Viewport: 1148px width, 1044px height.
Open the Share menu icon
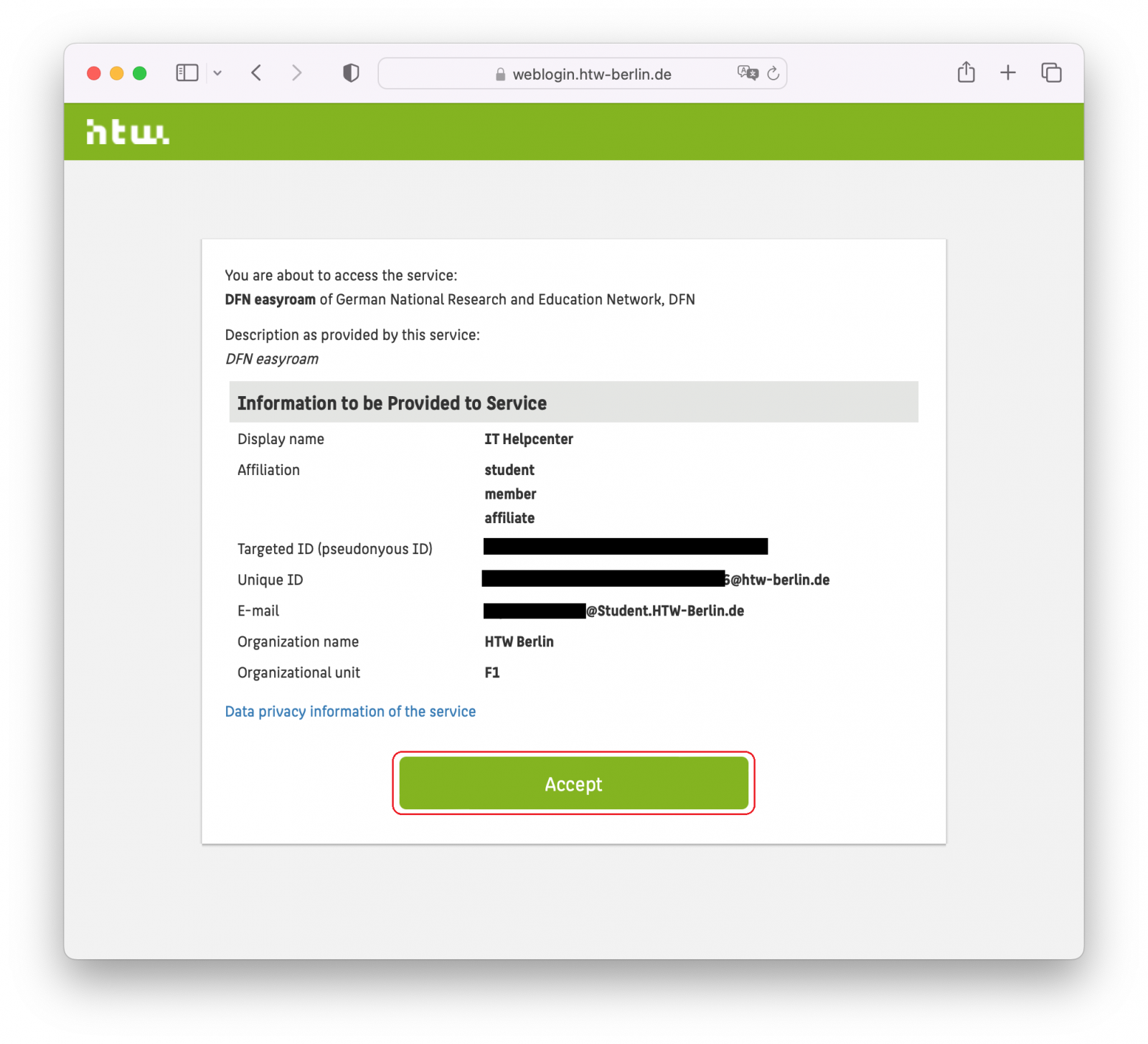coord(966,72)
